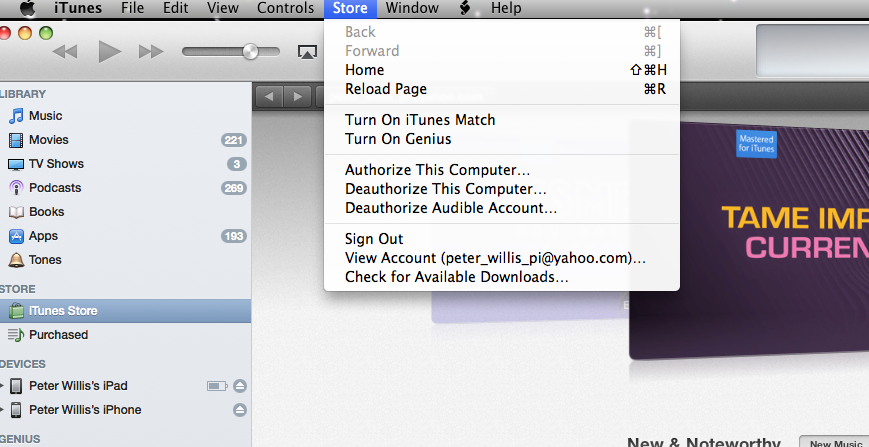Choose Authorize This Computer

pos(502,169)
